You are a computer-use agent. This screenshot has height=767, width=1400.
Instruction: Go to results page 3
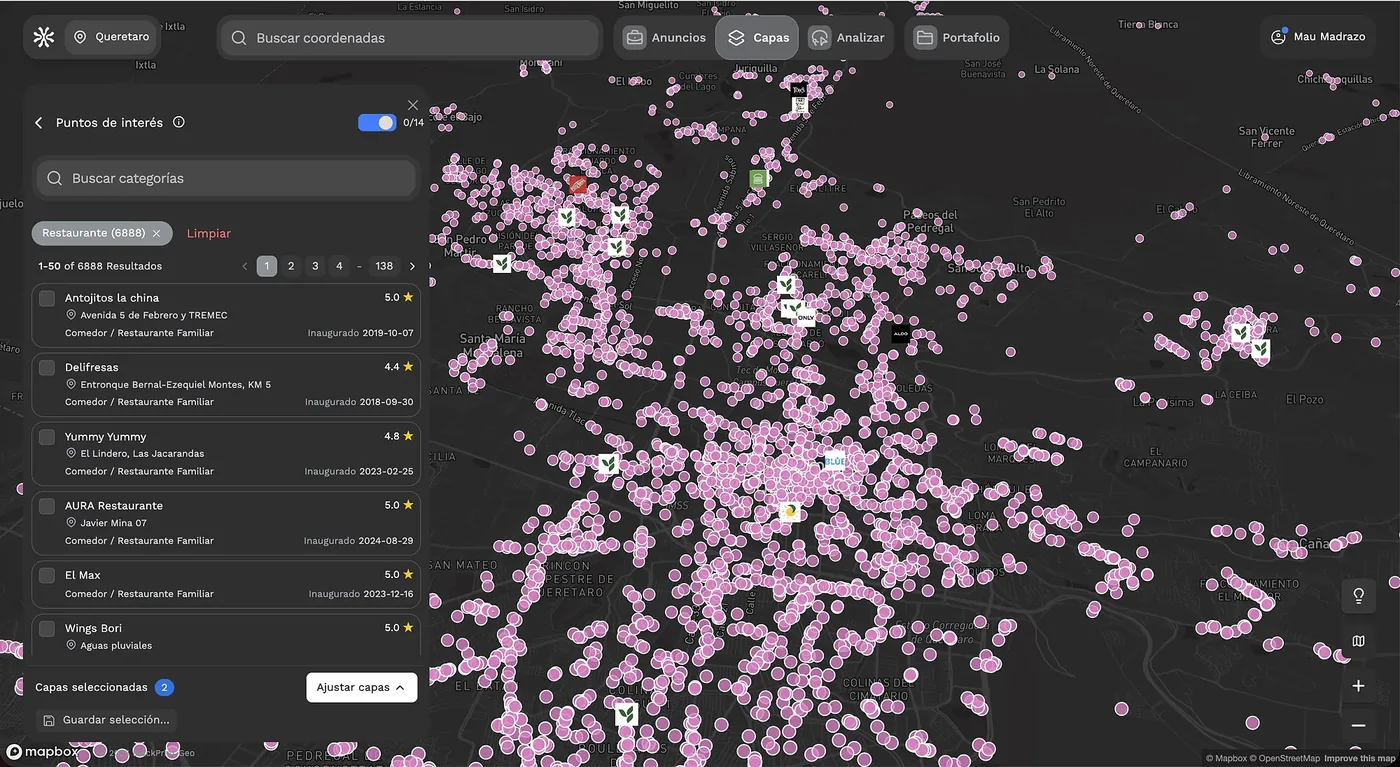point(315,266)
